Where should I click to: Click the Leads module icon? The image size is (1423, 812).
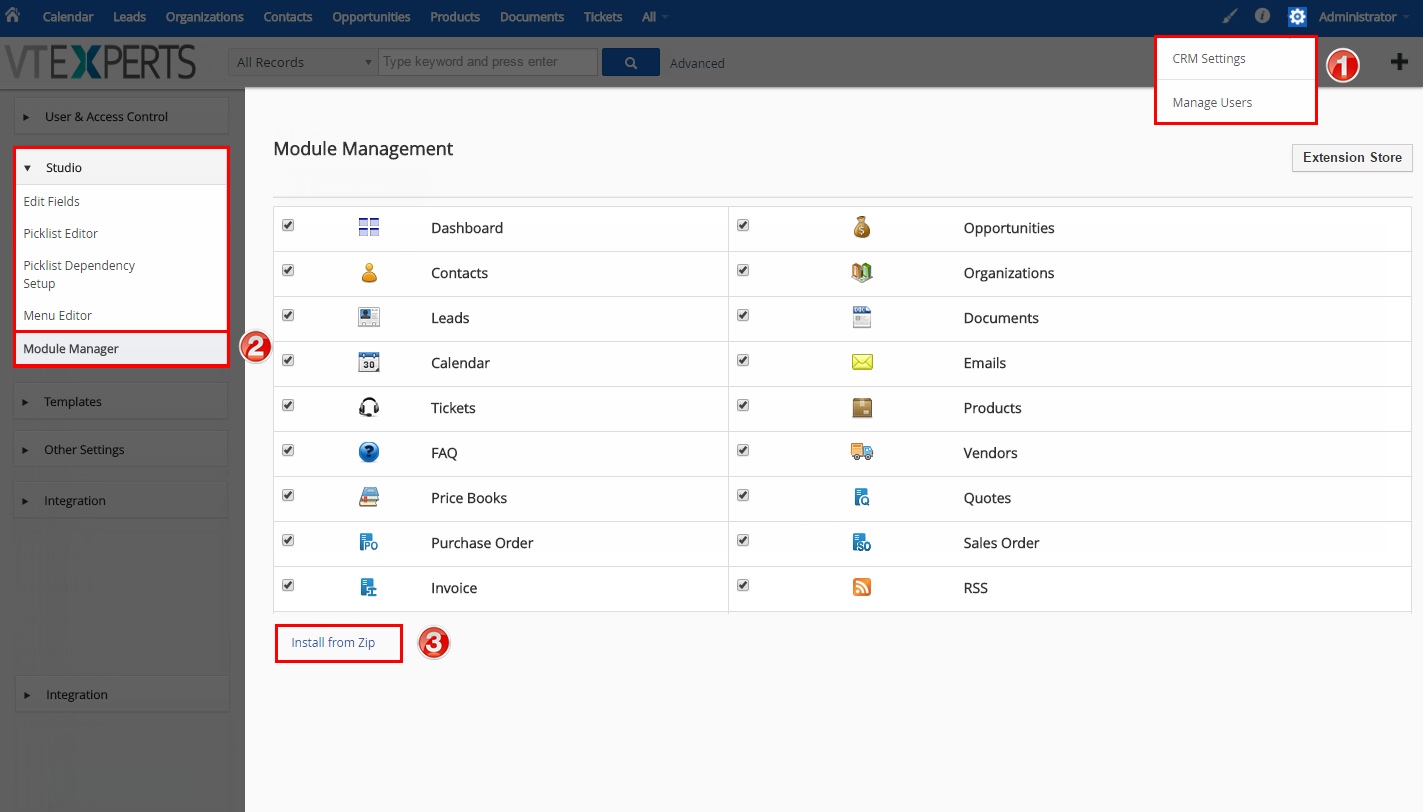[x=369, y=317]
